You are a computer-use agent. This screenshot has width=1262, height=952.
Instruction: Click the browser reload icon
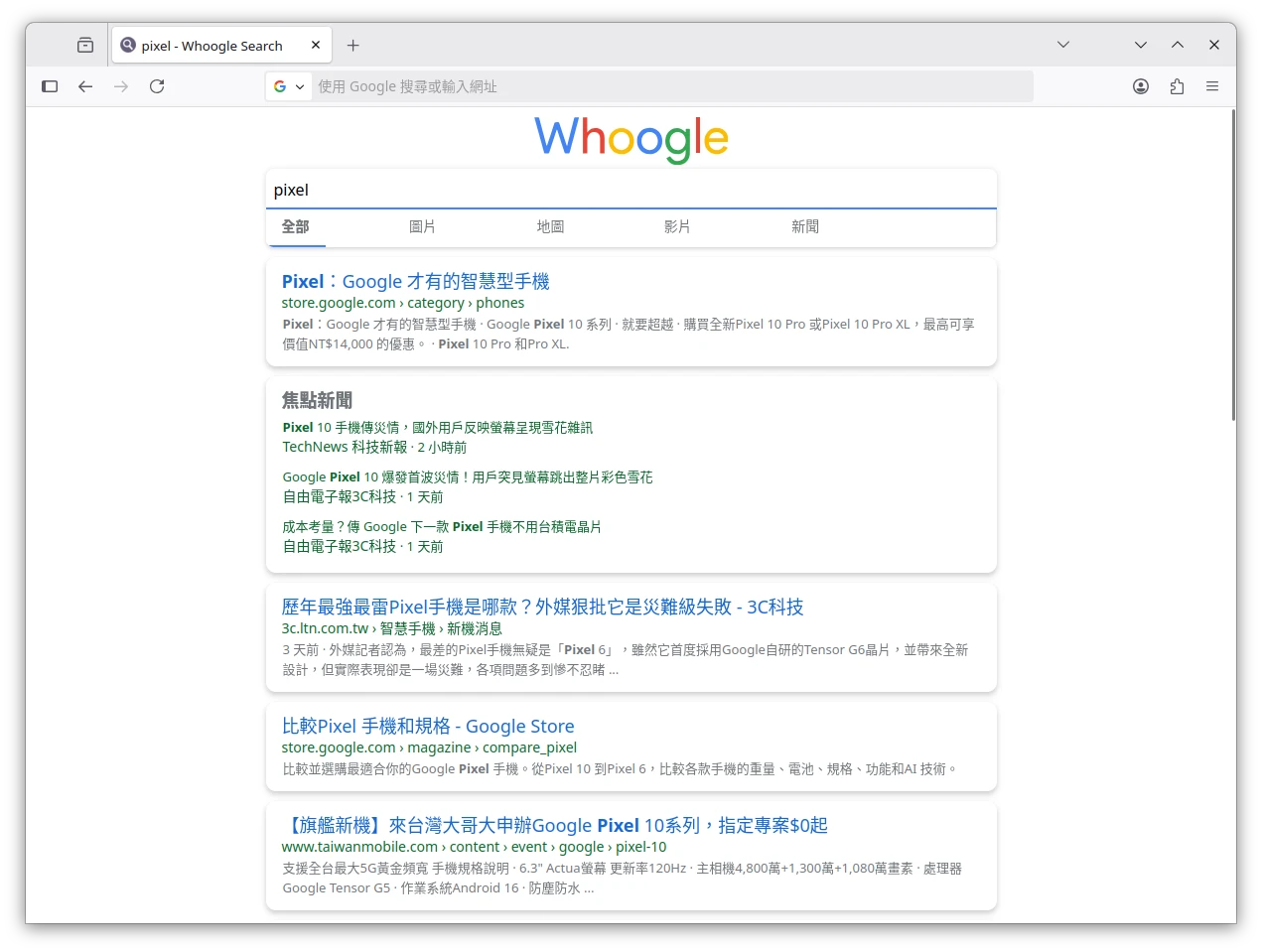(x=157, y=86)
